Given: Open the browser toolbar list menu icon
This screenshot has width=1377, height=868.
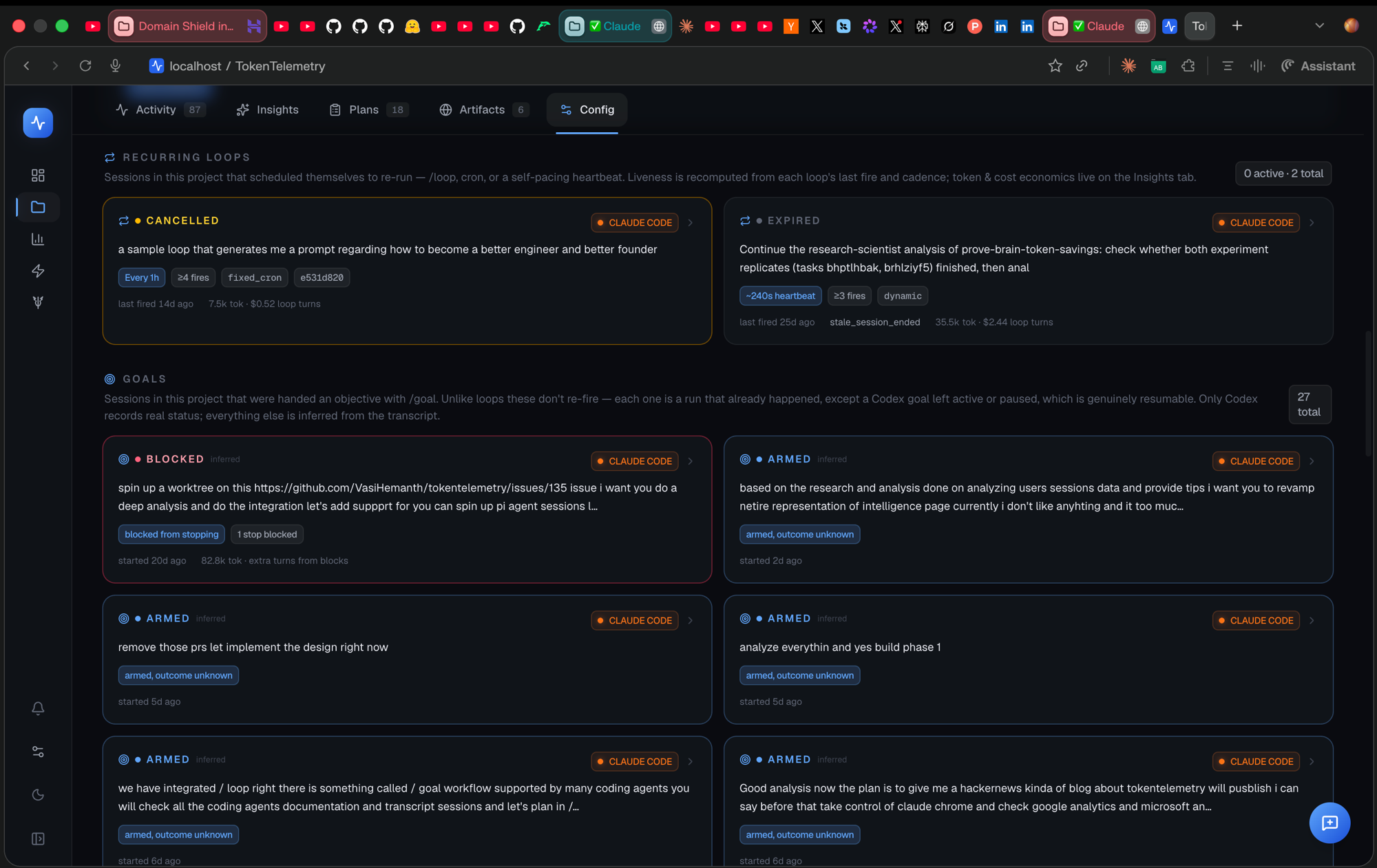Looking at the screenshot, I should tap(1228, 66).
